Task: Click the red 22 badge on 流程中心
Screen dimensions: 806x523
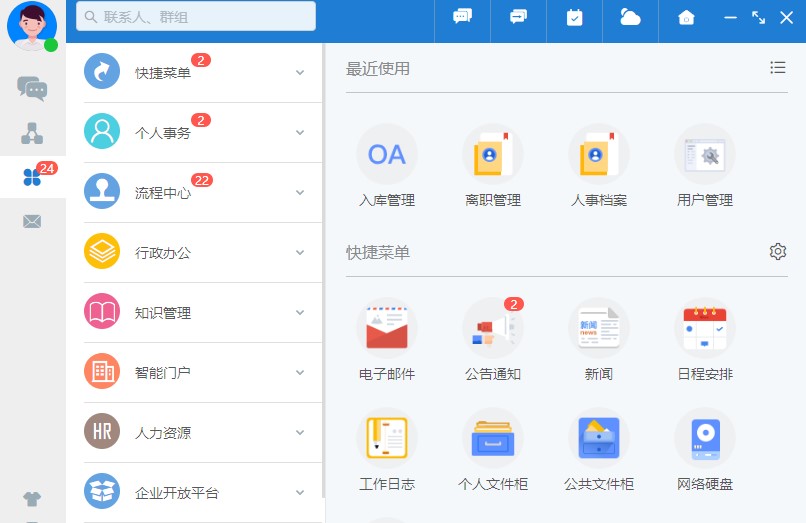Action: coord(202,180)
